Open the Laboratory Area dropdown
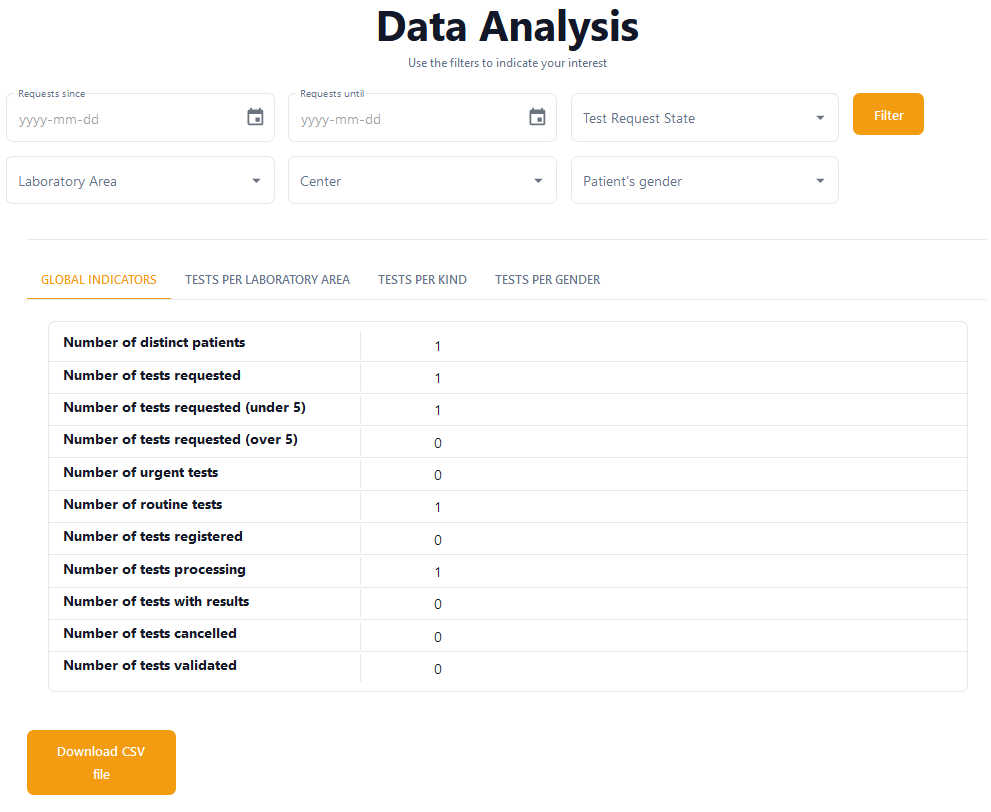This screenshot has width=991, height=812. [x=140, y=181]
